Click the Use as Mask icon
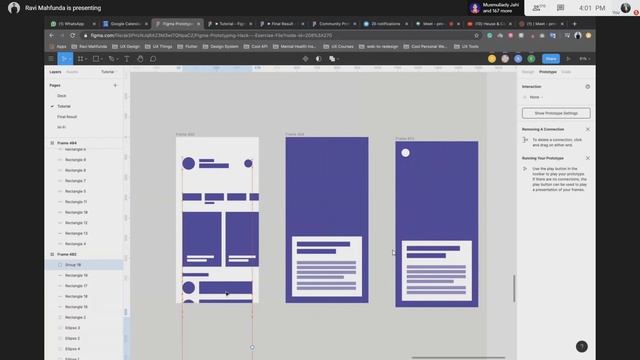The width and height of the screenshot is (640, 360). click(318, 59)
